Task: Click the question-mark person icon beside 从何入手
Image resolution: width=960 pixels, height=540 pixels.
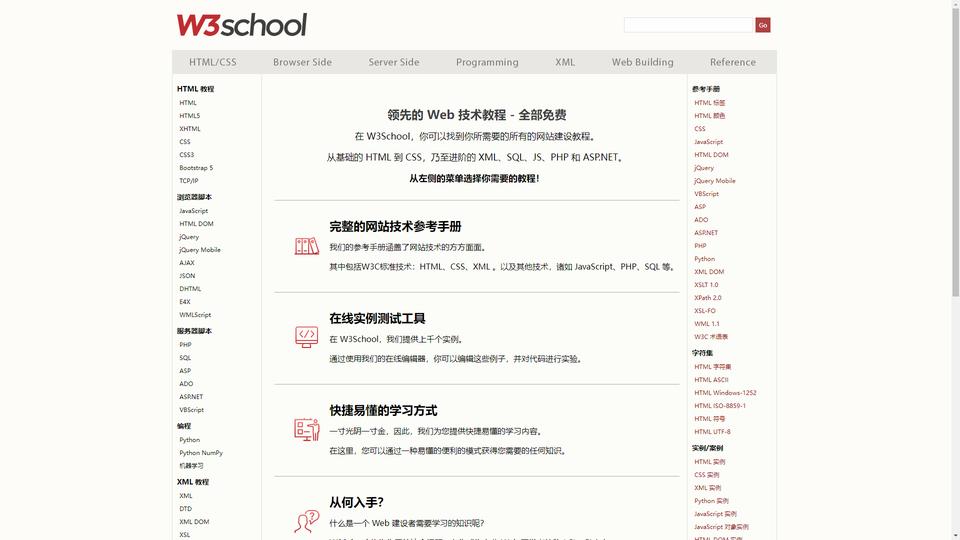Action: tap(307, 522)
